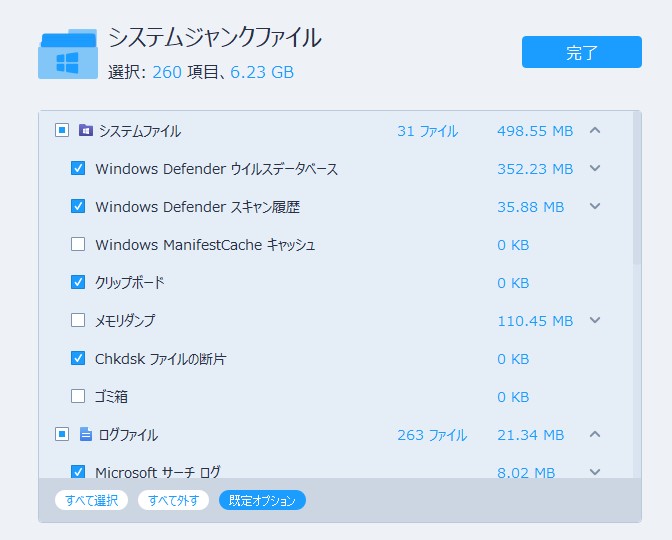
Task: Click the クリップボード label
Action: 130,282
